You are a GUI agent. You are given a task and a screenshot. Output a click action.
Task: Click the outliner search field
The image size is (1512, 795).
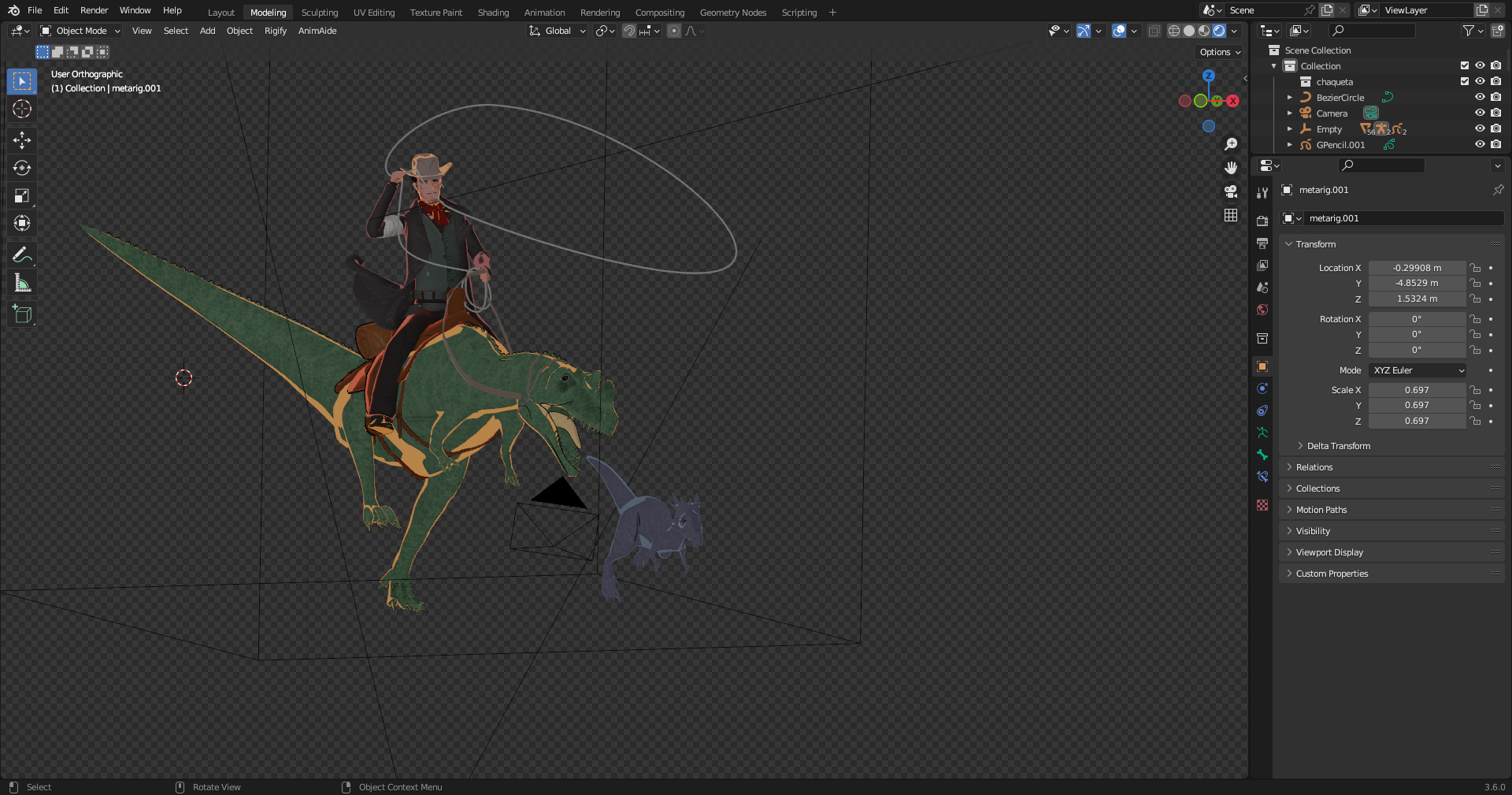(x=1373, y=31)
